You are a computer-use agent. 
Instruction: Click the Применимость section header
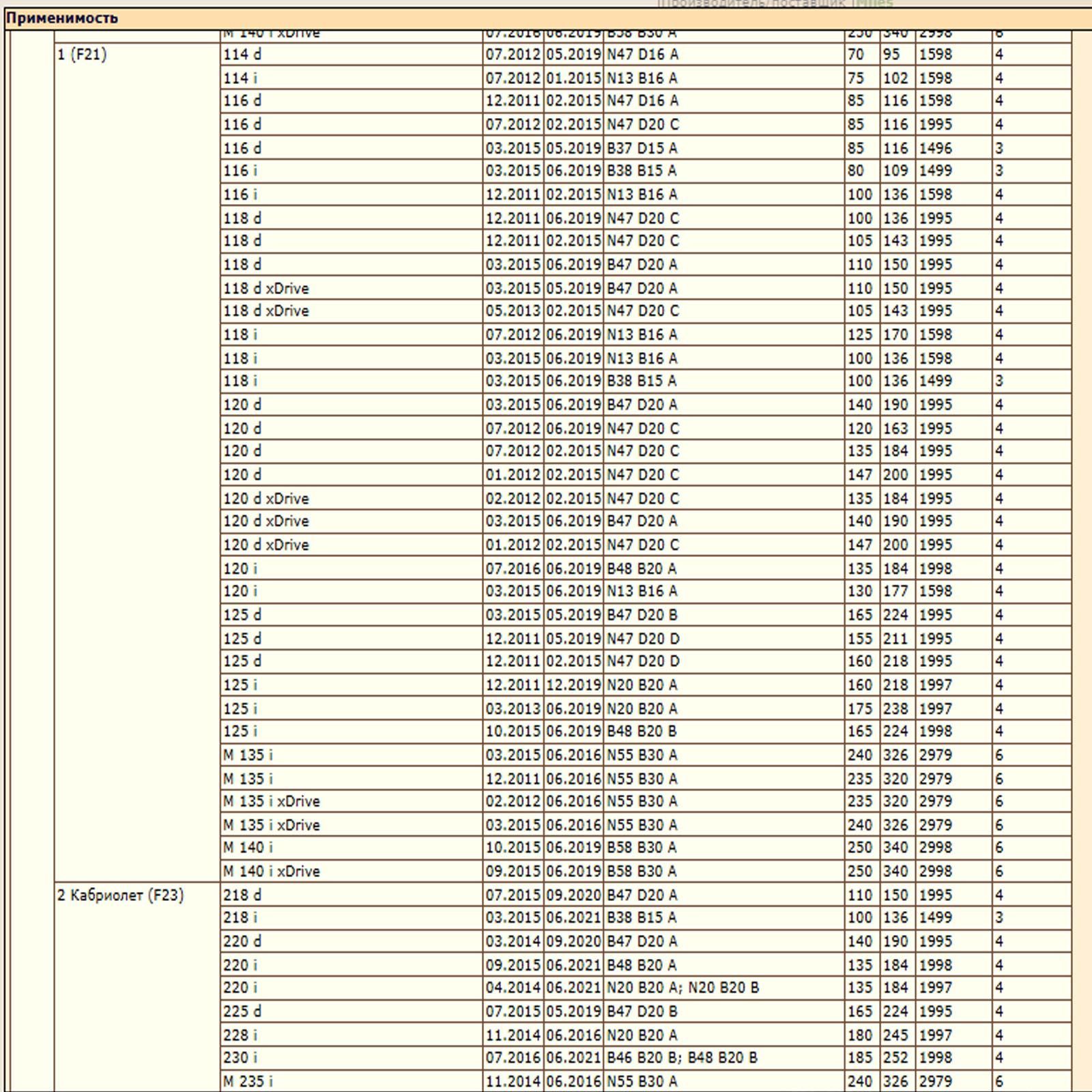[62, 18]
